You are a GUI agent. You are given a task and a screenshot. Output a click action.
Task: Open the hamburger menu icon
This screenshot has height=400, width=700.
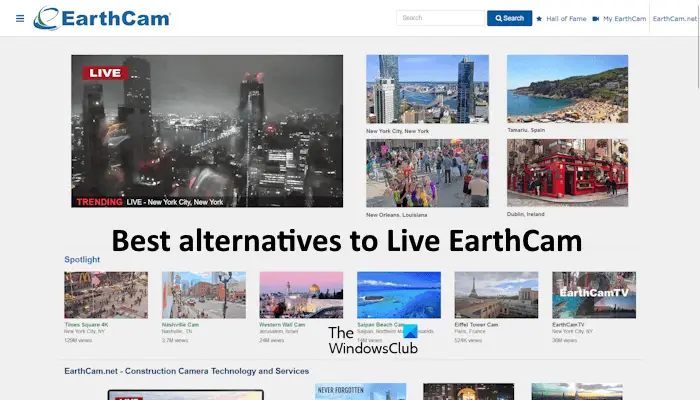pos(20,18)
